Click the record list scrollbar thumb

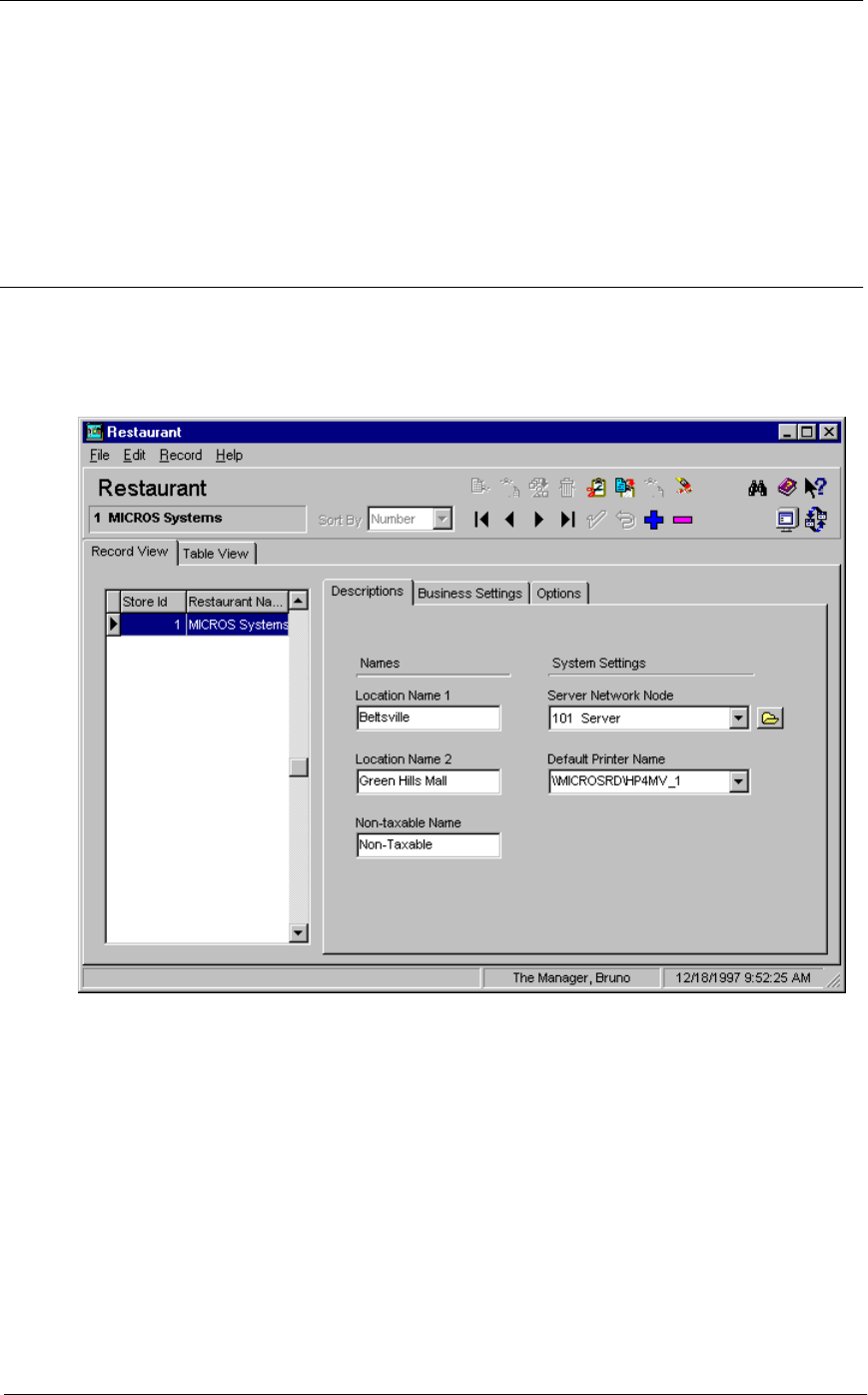299,767
